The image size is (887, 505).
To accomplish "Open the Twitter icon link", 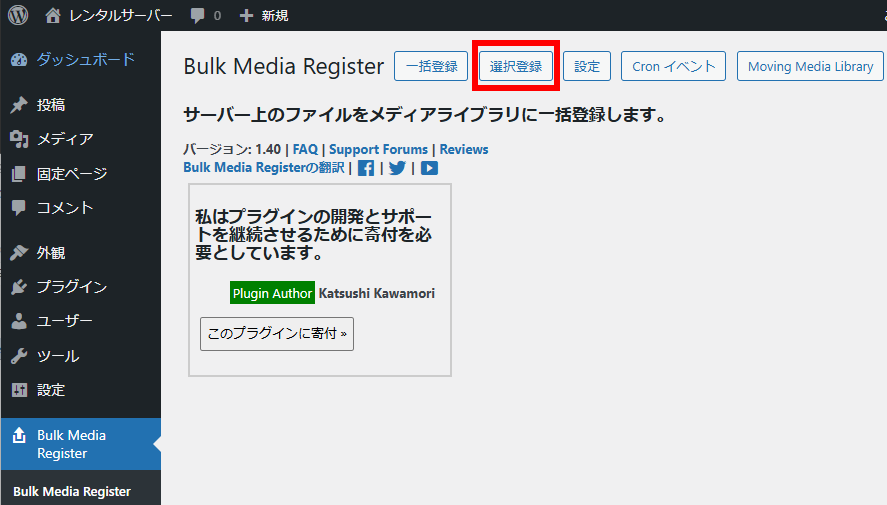I will pyautogui.click(x=397, y=168).
